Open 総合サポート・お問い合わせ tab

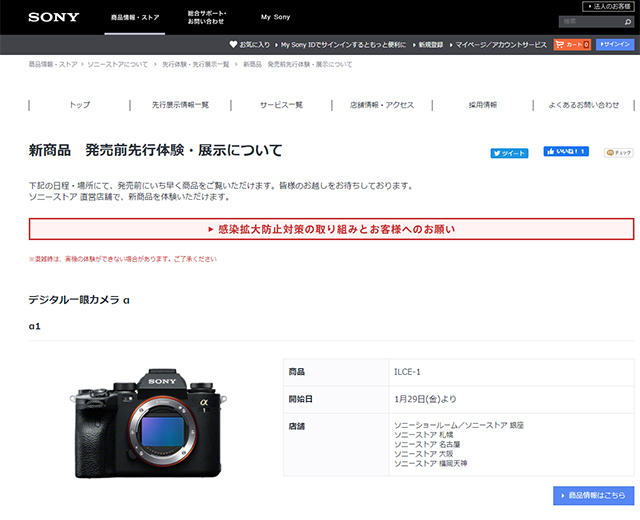207,17
